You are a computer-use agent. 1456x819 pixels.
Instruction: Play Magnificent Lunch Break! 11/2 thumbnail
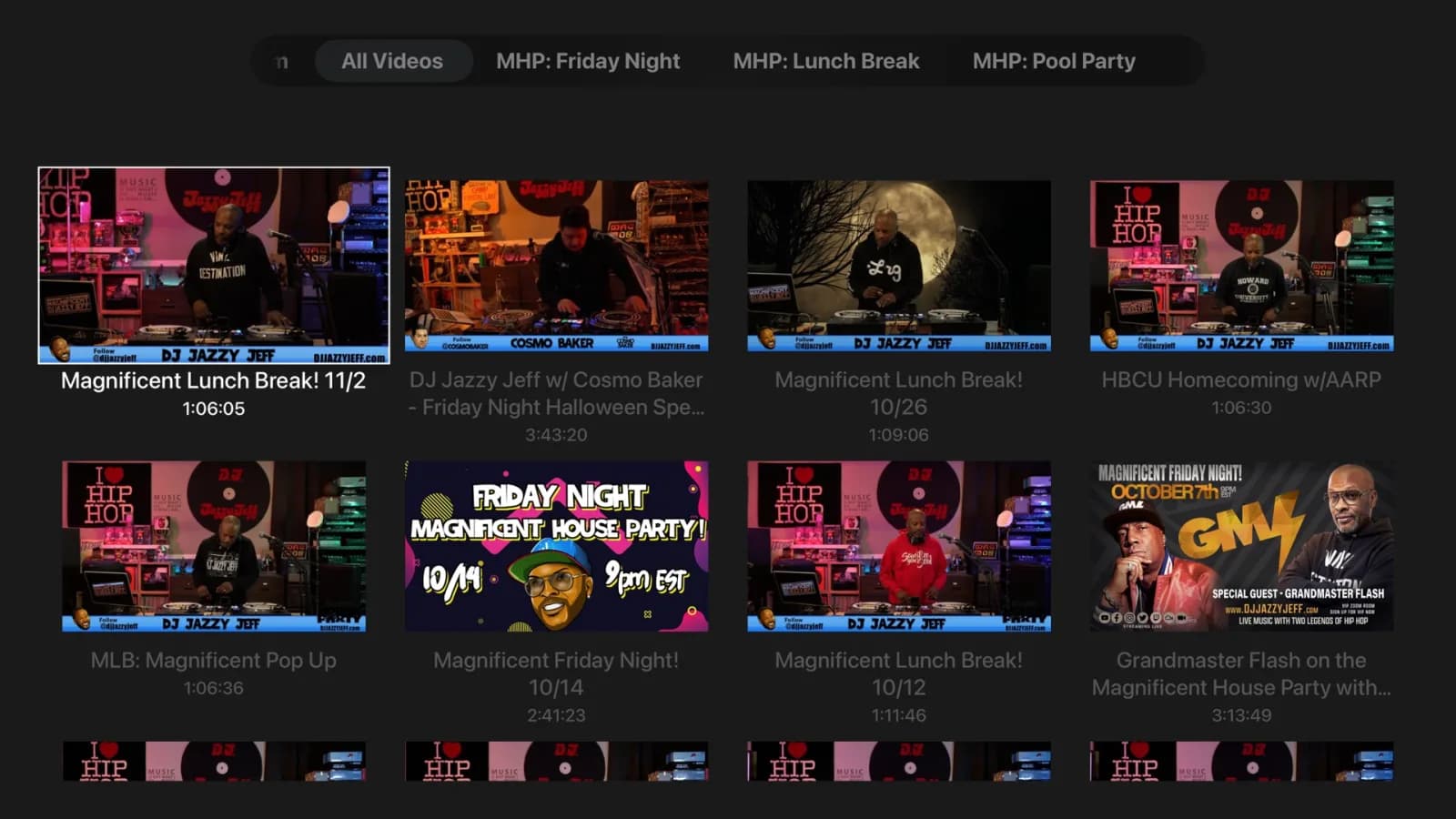coord(214,265)
